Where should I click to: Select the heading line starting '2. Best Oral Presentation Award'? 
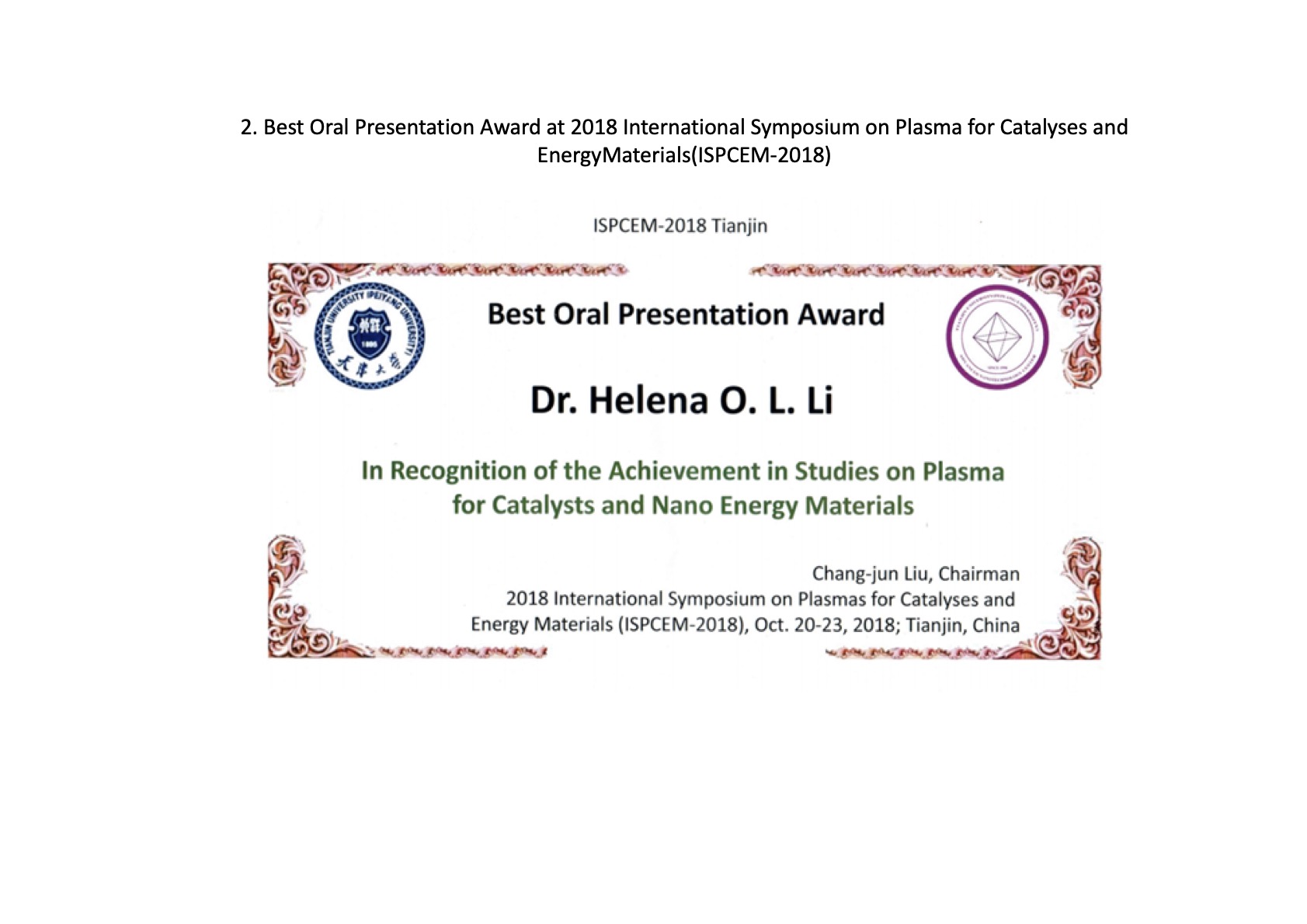point(684,127)
